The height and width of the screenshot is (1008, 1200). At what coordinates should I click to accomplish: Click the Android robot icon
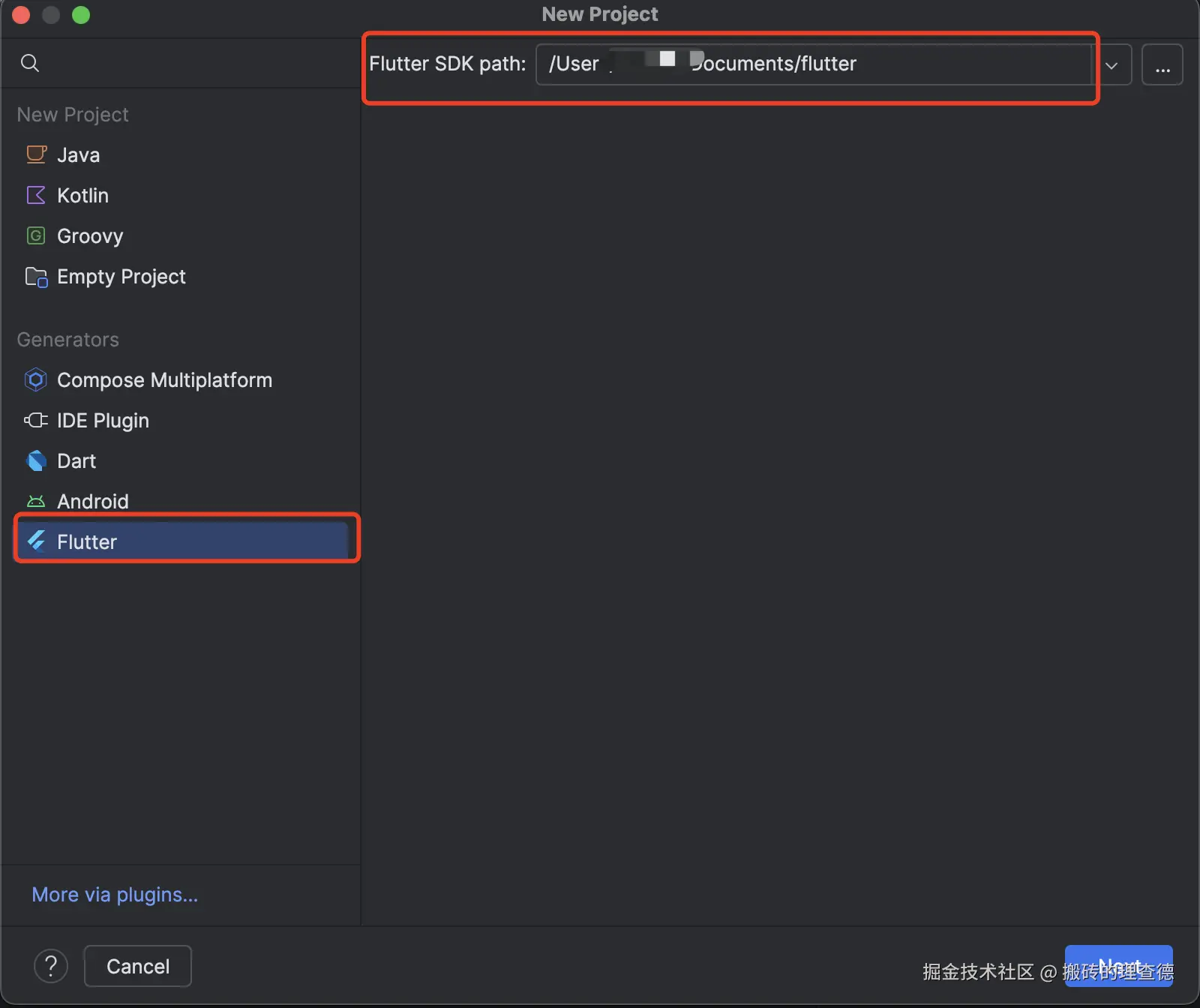point(36,501)
